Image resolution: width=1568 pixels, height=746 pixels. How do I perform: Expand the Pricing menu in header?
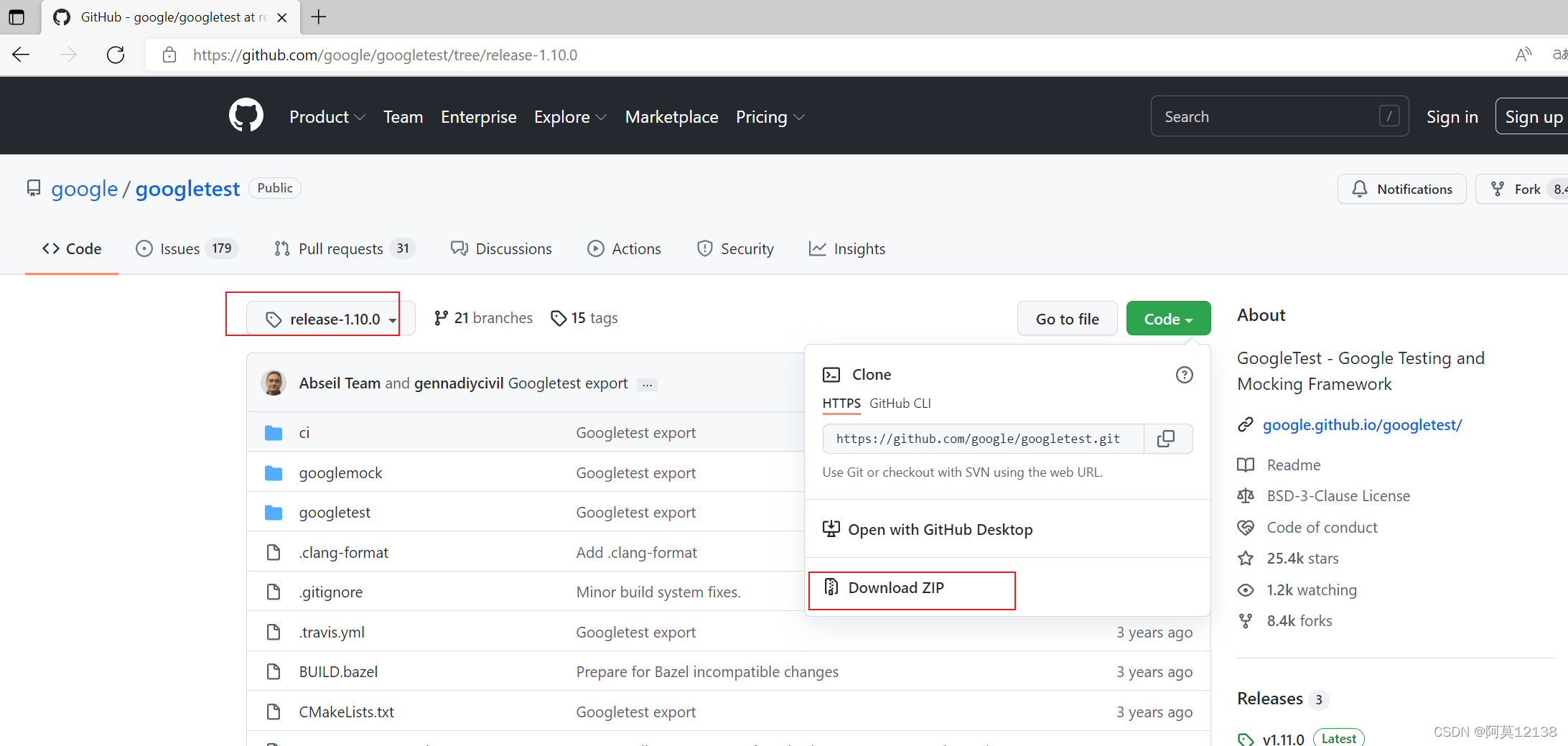[x=770, y=117]
